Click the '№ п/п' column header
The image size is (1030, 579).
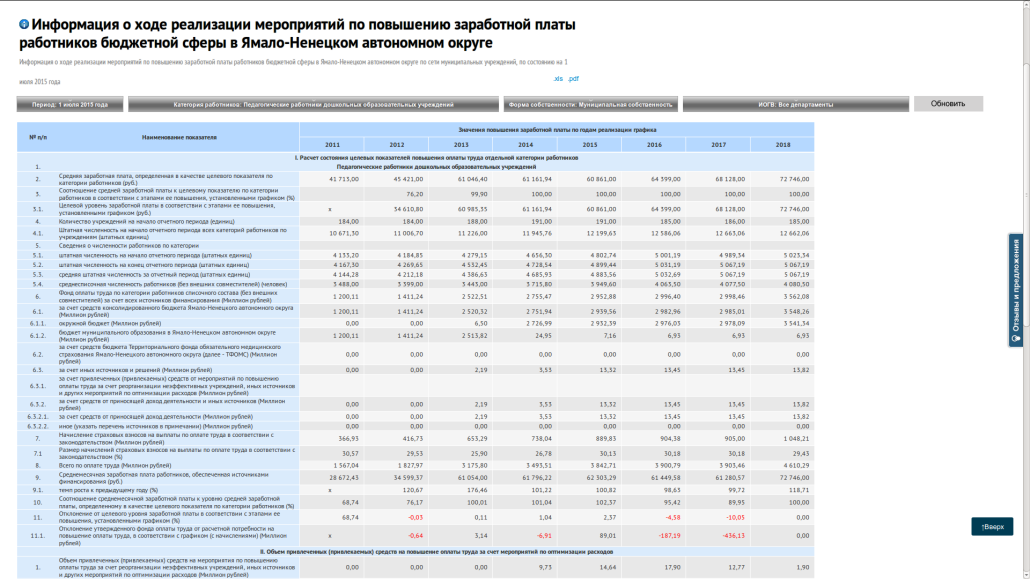pos(38,137)
